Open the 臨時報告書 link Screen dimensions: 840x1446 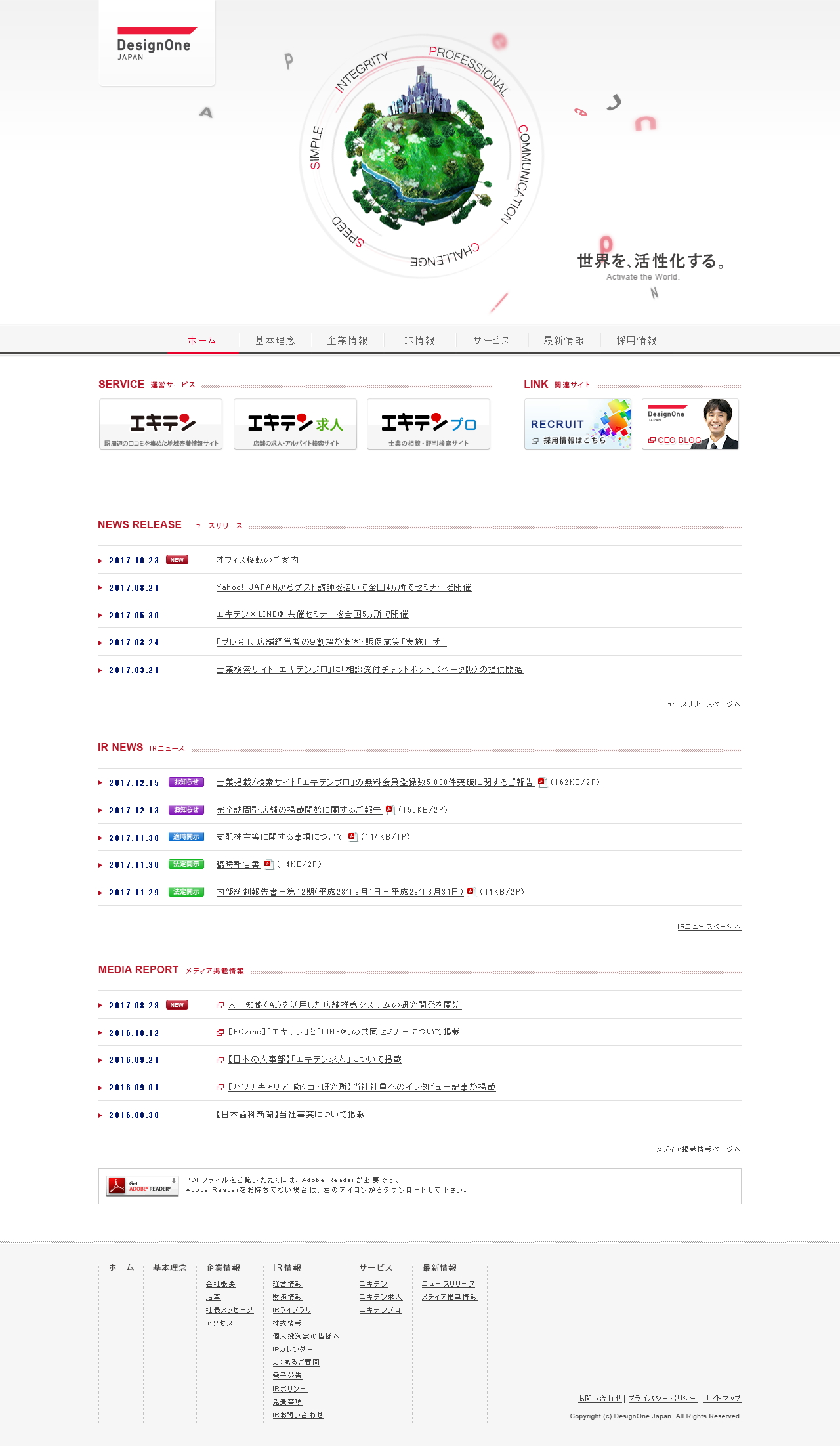(238, 864)
